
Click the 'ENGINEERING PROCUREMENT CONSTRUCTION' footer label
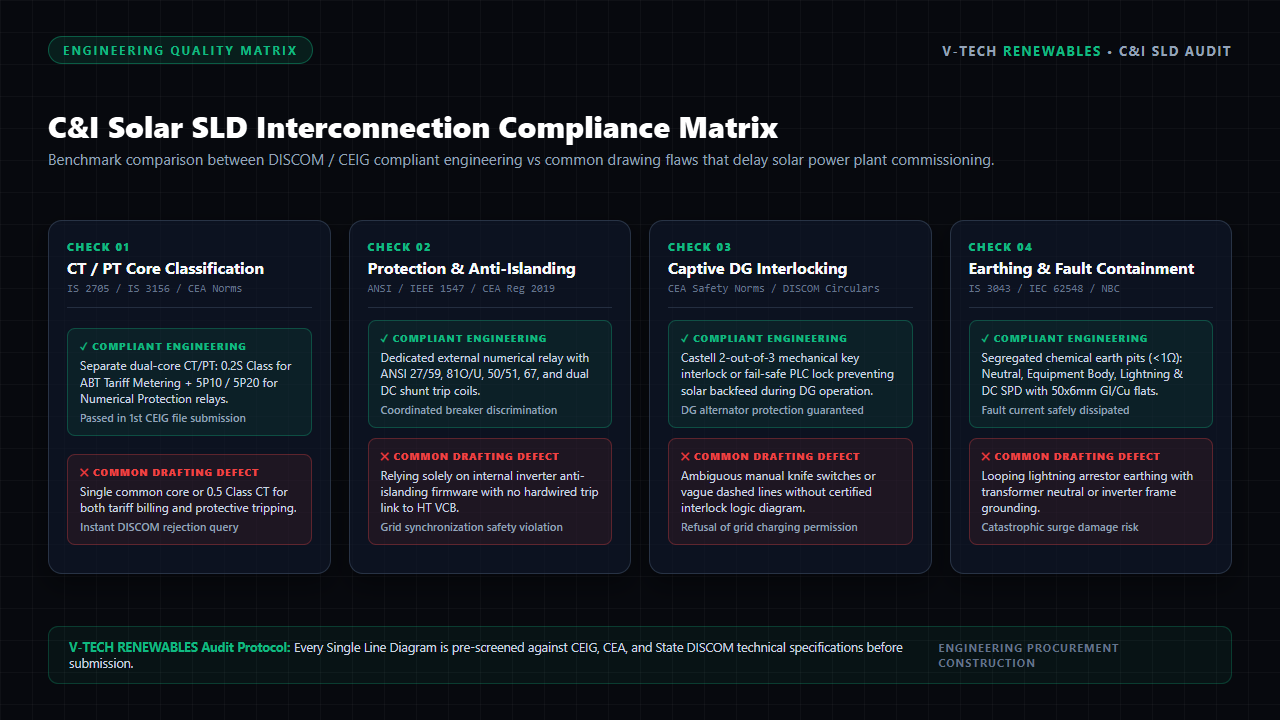click(x=1028, y=655)
